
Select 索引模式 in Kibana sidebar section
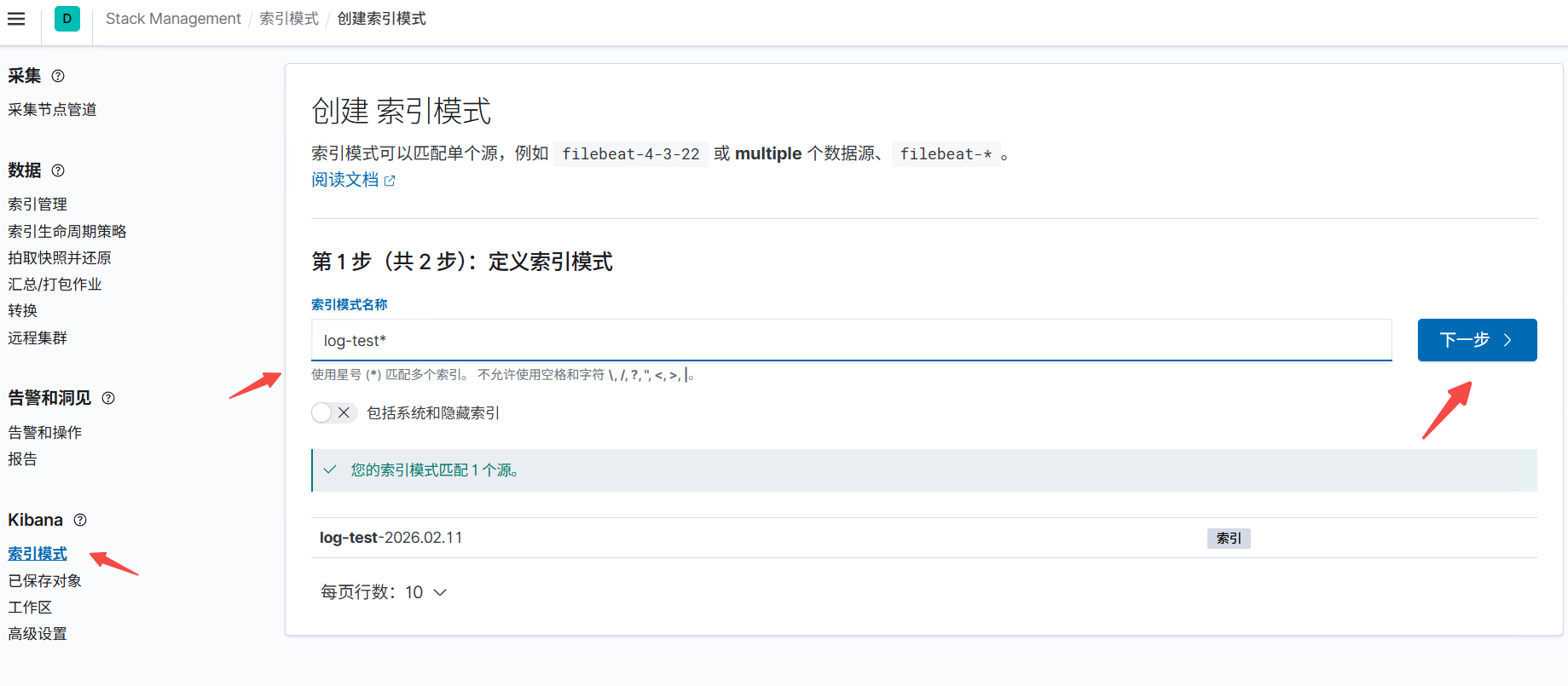point(38,554)
